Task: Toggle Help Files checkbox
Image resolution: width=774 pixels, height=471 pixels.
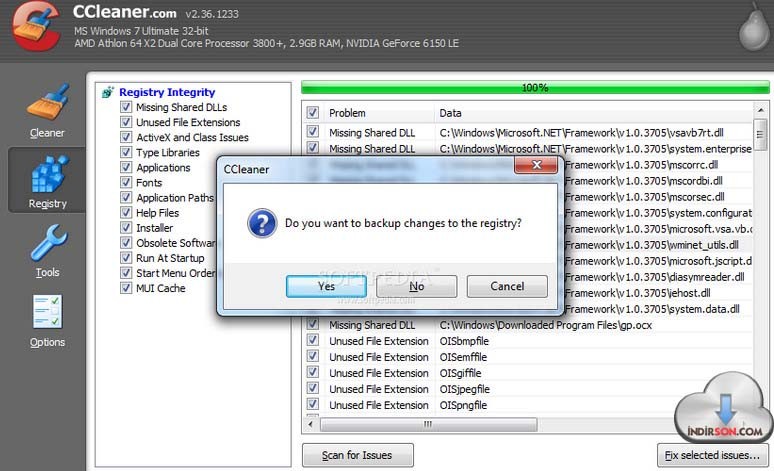Action: click(x=126, y=212)
